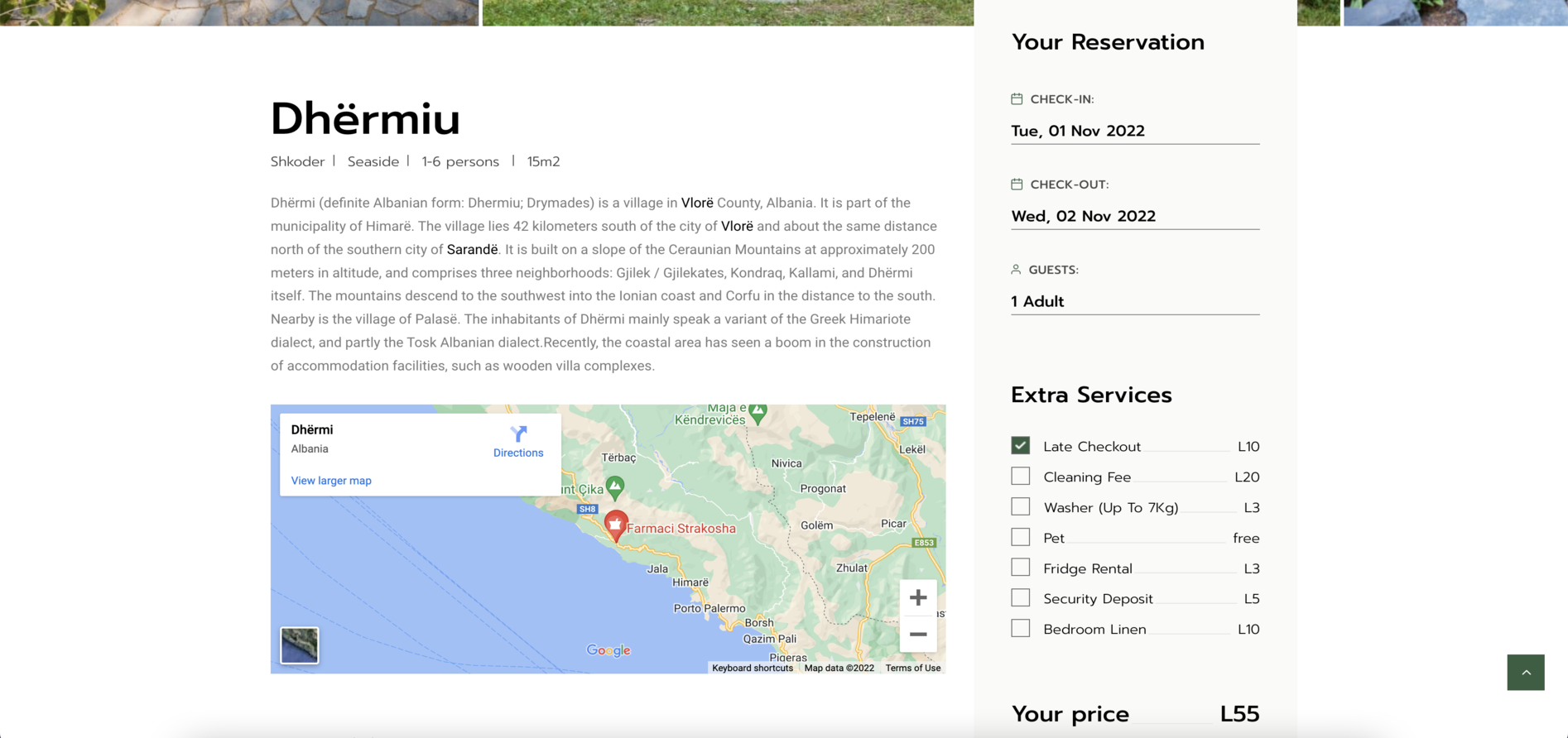Image resolution: width=1568 pixels, height=738 pixels.
Task: Click the L55 total price value
Action: 1239,713
